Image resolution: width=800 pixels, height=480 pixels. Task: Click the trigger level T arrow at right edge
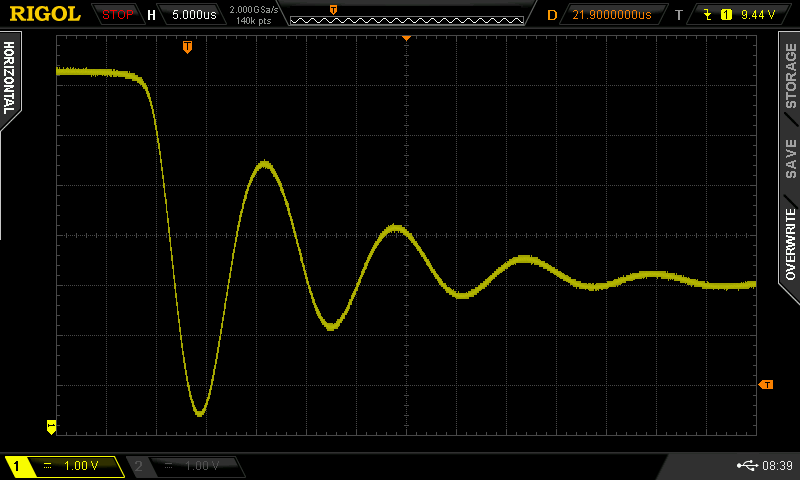coord(766,385)
